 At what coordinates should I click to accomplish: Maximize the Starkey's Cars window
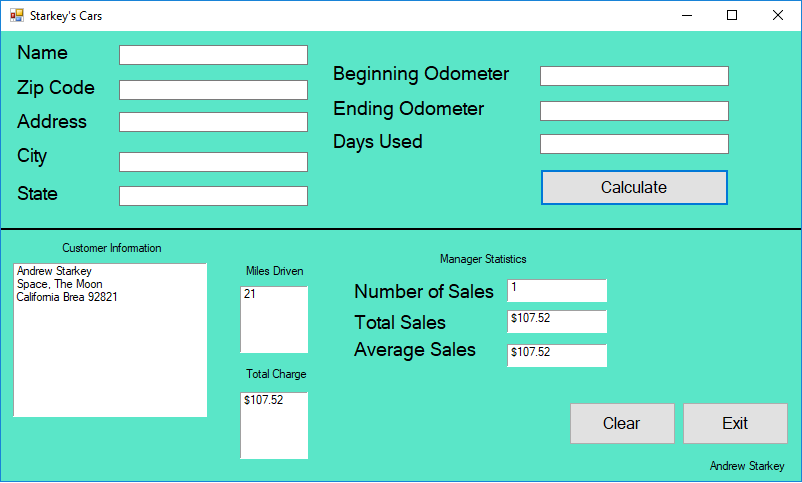[732, 16]
